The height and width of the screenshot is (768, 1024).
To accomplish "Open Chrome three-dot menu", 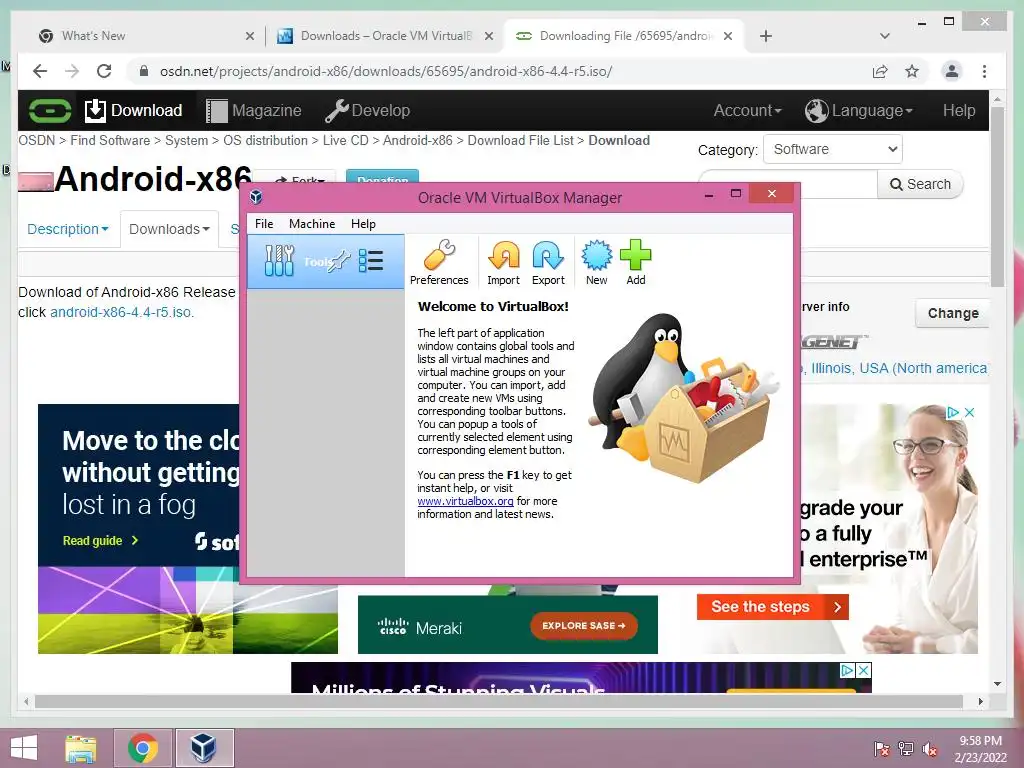I will click(x=984, y=71).
